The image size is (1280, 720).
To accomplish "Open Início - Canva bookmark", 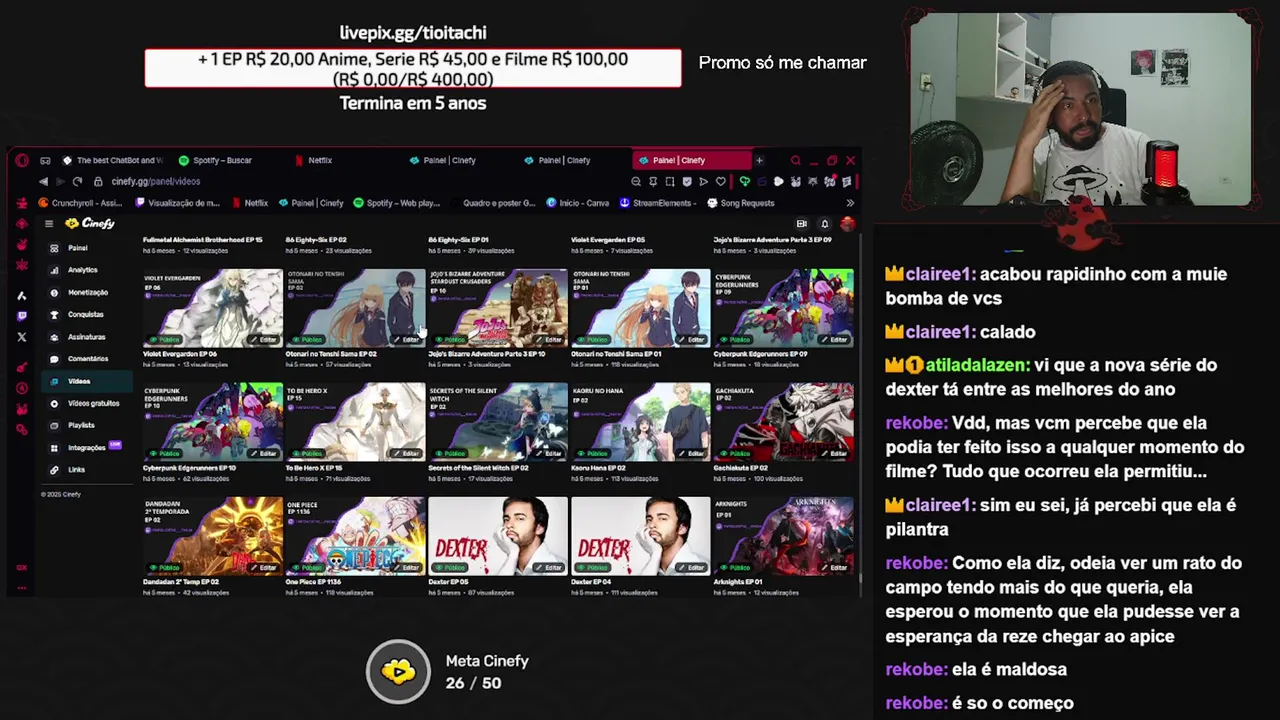I will (578, 203).
